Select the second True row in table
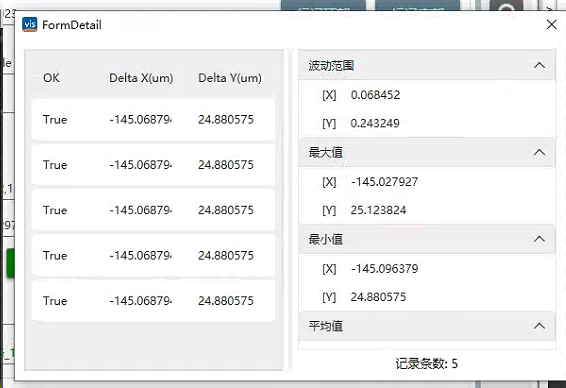566x388 pixels. 153,165
